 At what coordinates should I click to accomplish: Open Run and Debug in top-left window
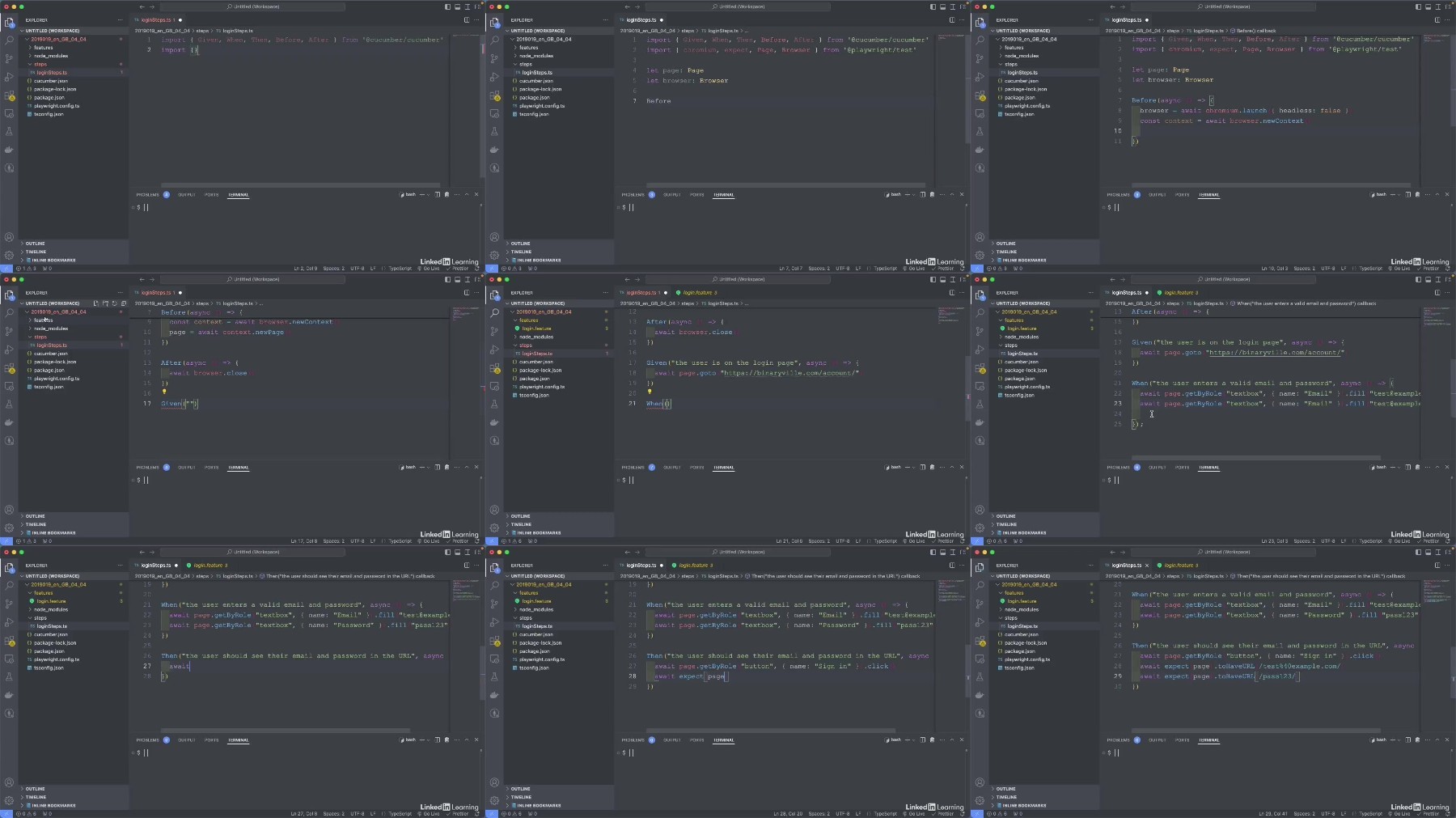tap(10, 77)
